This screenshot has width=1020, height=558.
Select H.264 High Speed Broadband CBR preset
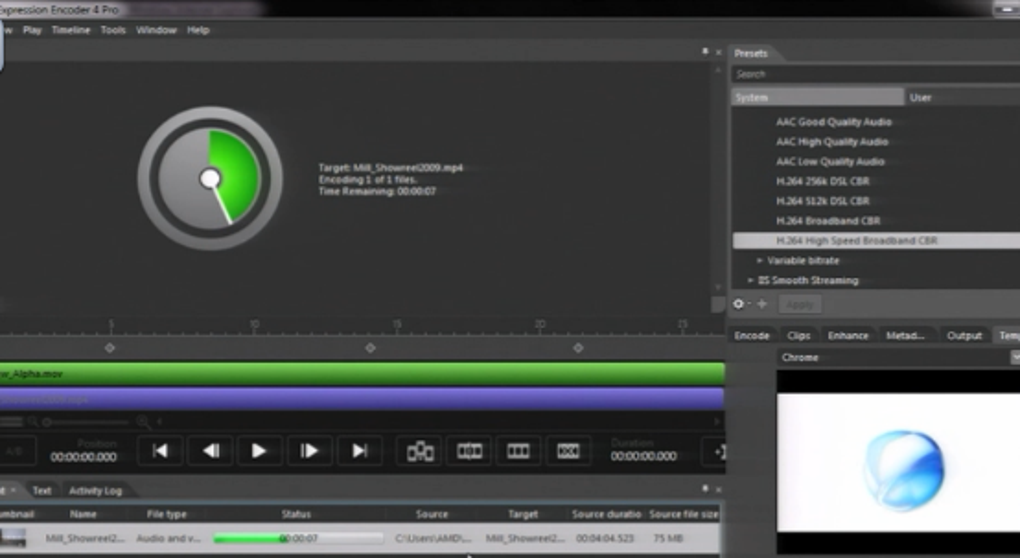coord(876,241)
